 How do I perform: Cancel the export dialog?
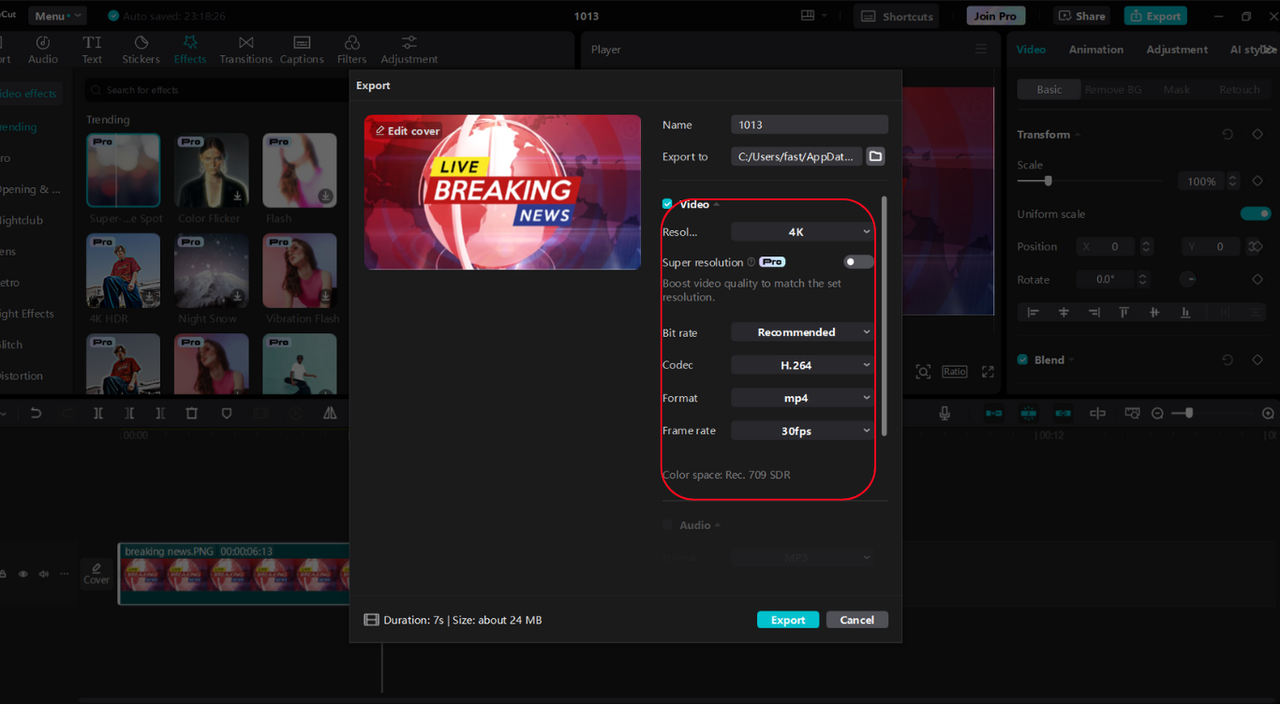coord(857,620)
